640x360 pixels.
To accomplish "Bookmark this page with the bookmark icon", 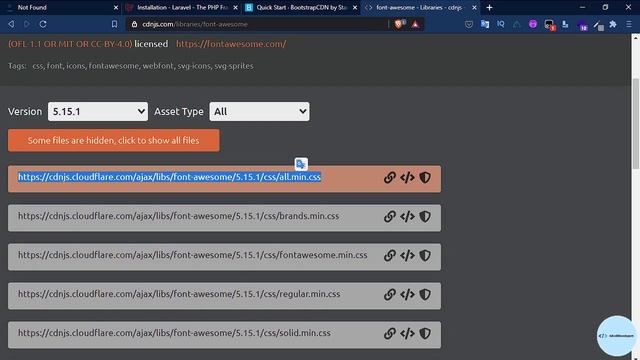I will coord(114,24).
